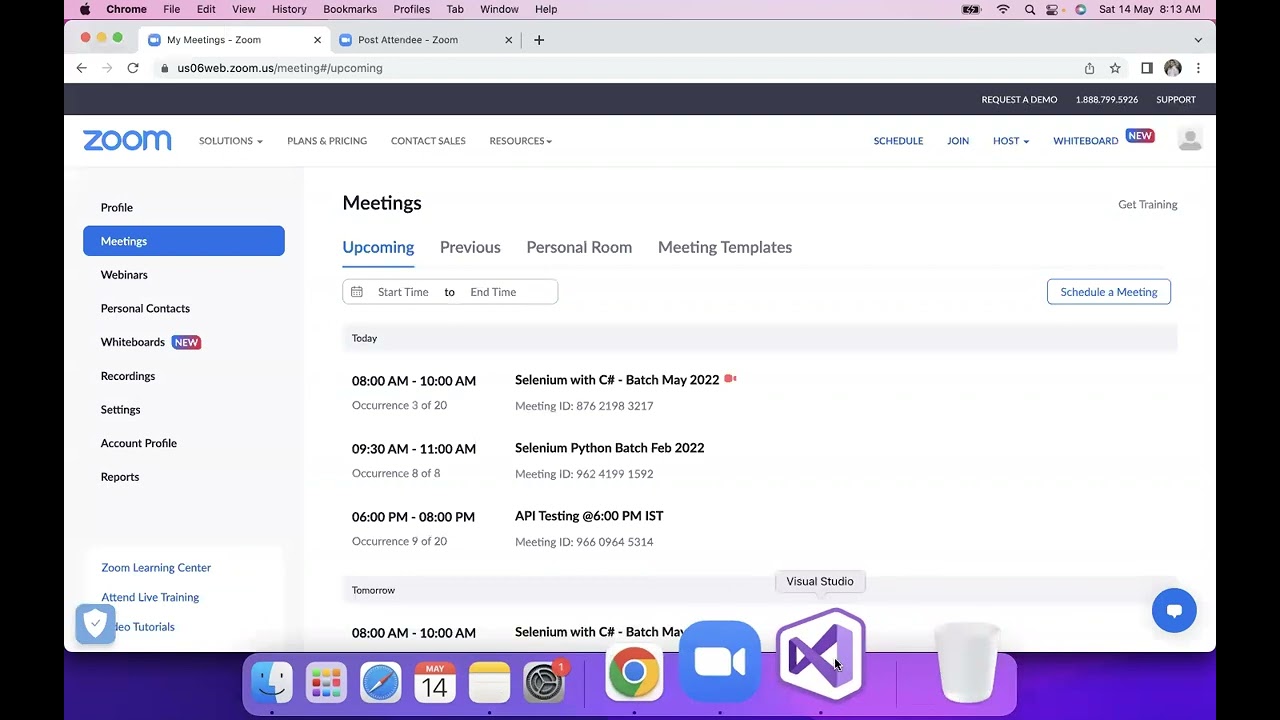
Task: Launch Safari from the Dock
Action: pyautogui.click(x=380, y=682)
